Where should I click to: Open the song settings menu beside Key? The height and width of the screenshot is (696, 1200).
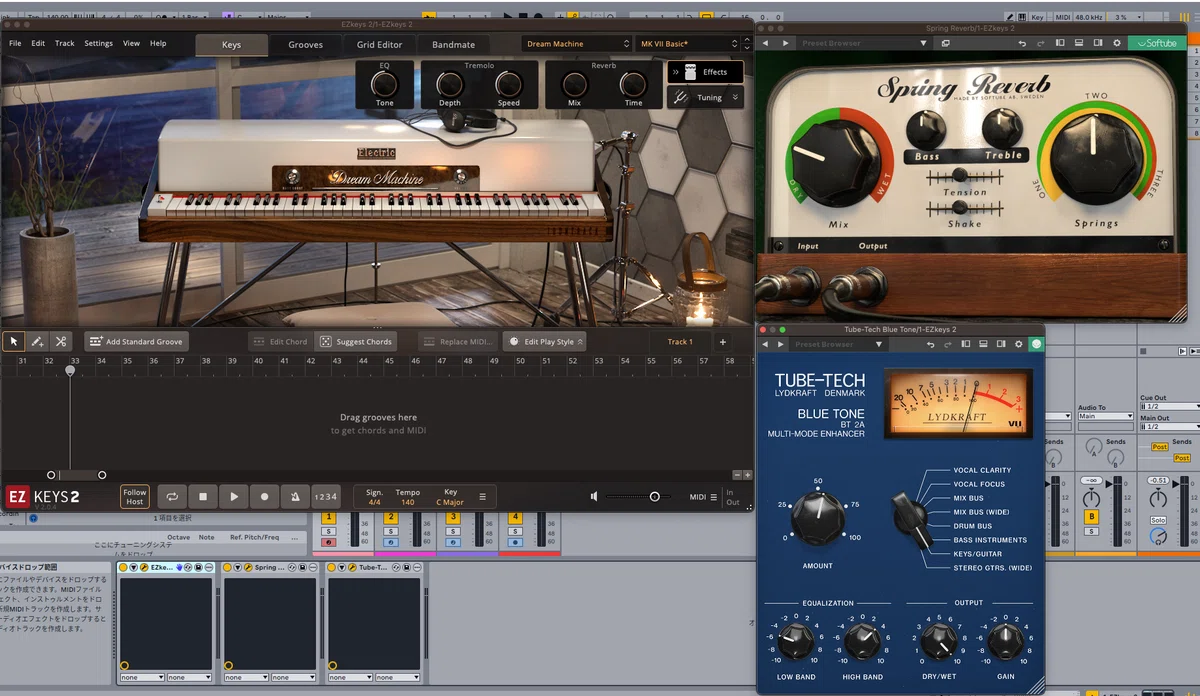click(x=482, y=496)
